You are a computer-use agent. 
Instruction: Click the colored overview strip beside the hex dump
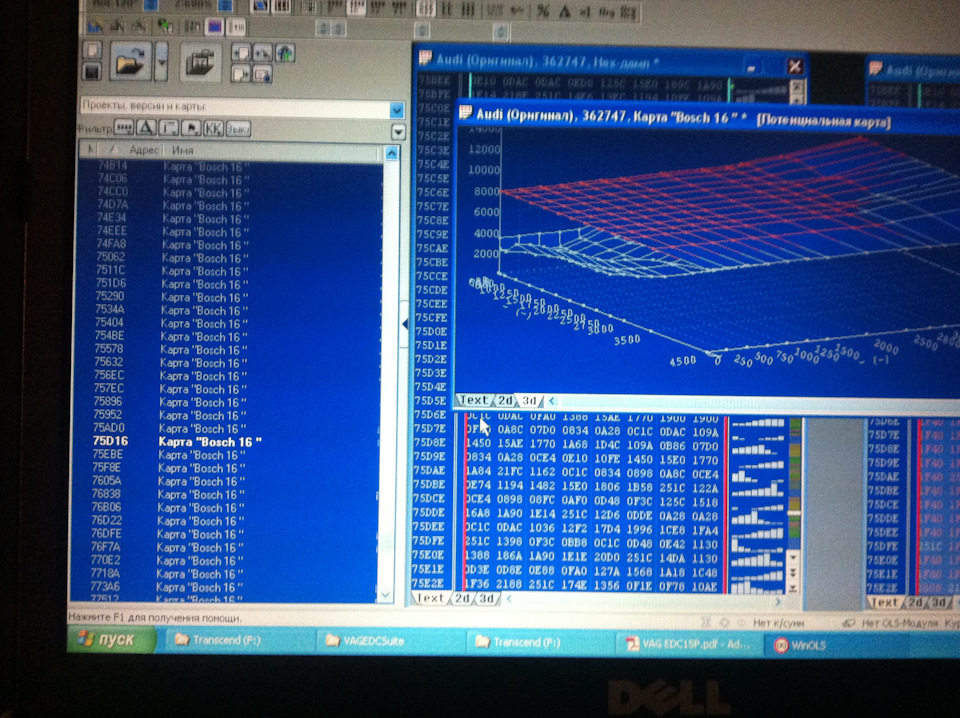(x=795, y=484)
